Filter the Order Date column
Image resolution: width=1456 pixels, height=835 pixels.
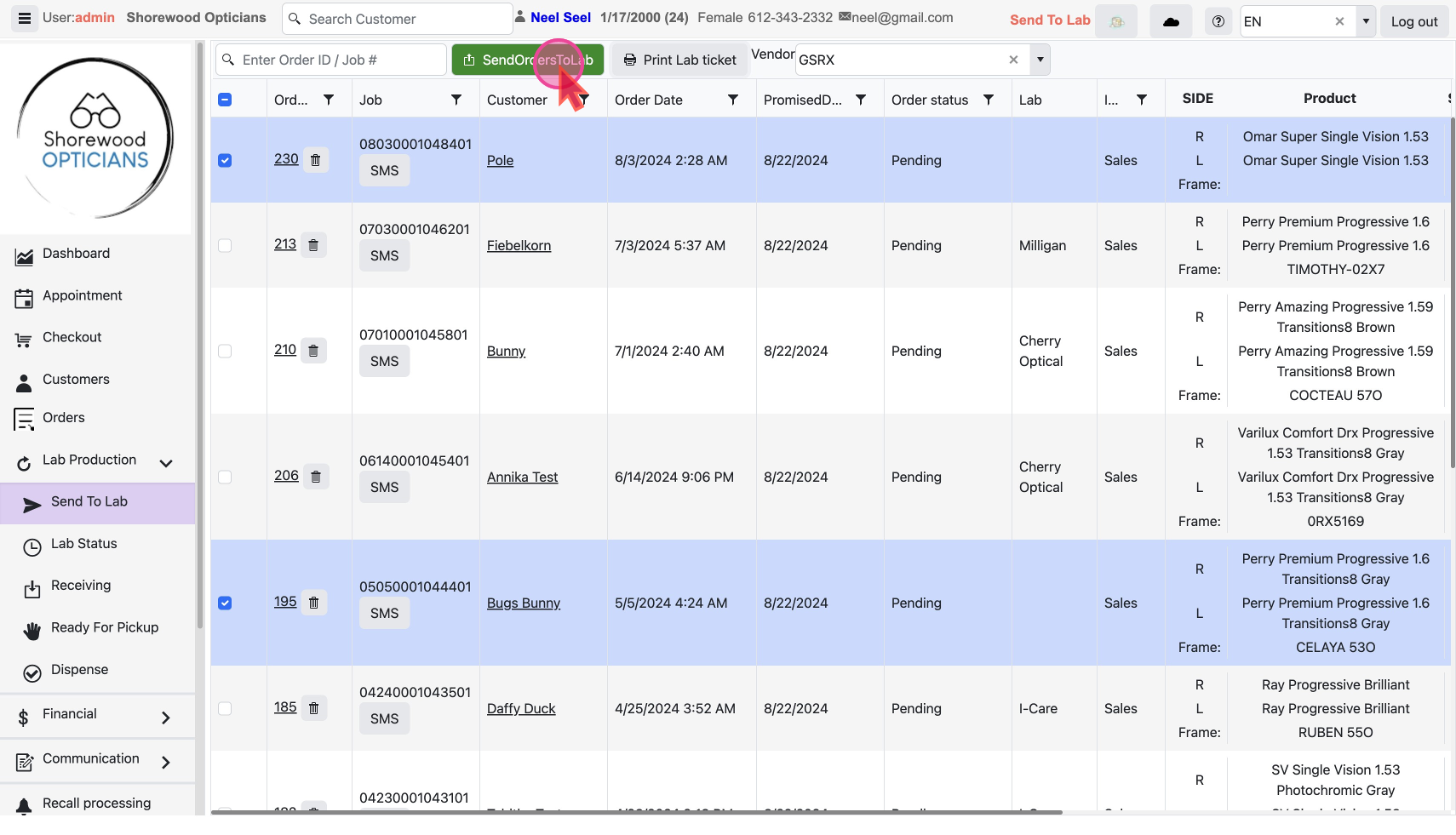tap(732, 100)
